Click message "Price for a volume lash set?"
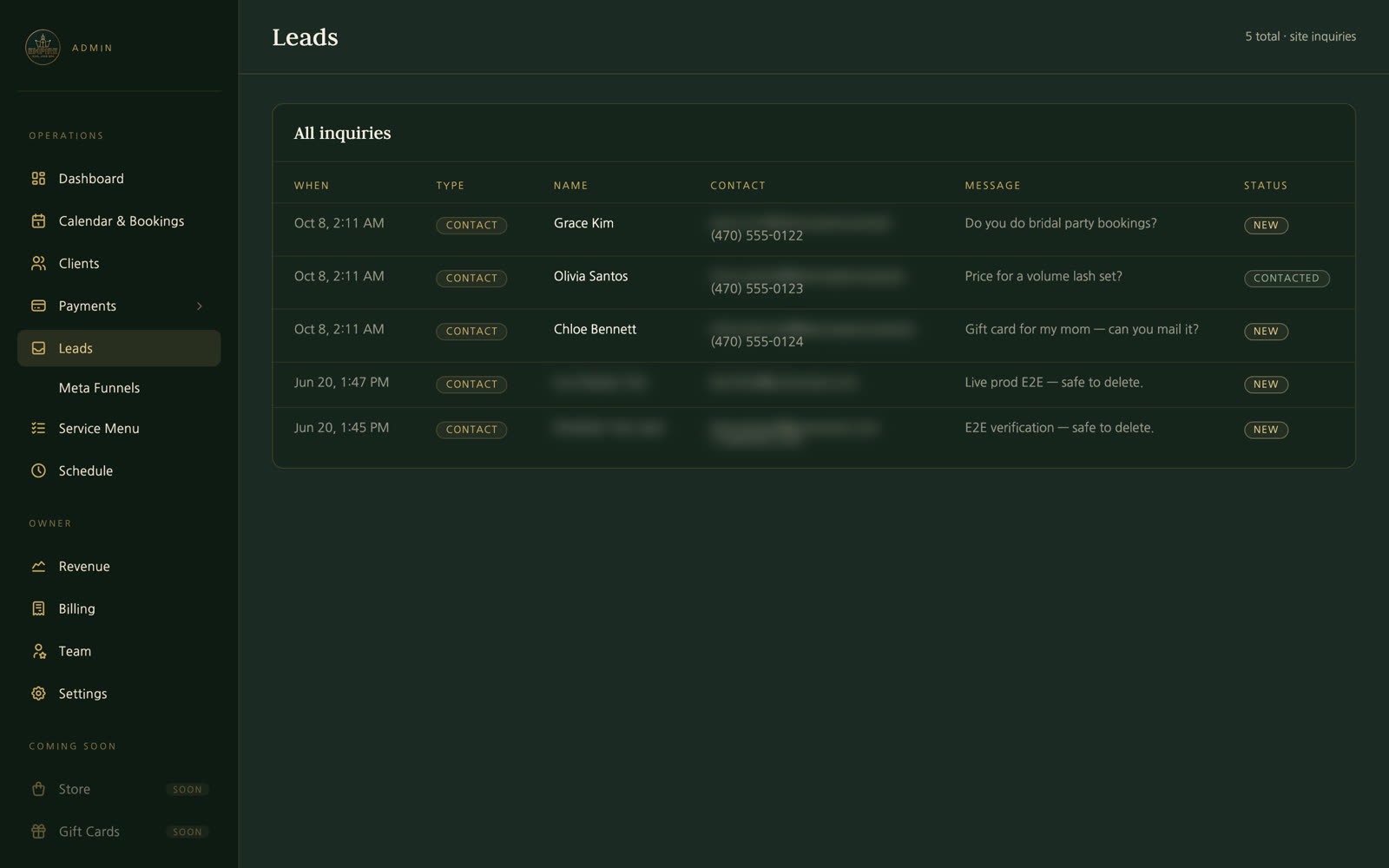Image resolution: width=1389 pixels, height=868 pixels. point(1043,276)
